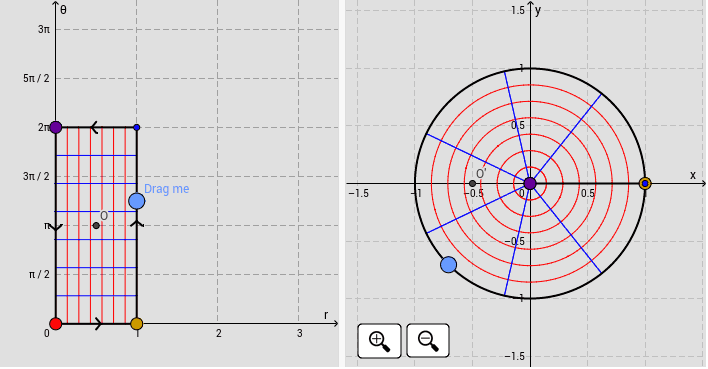Click the 'π / 2' axis label
The image size is (708, 369).
(39, 274)
